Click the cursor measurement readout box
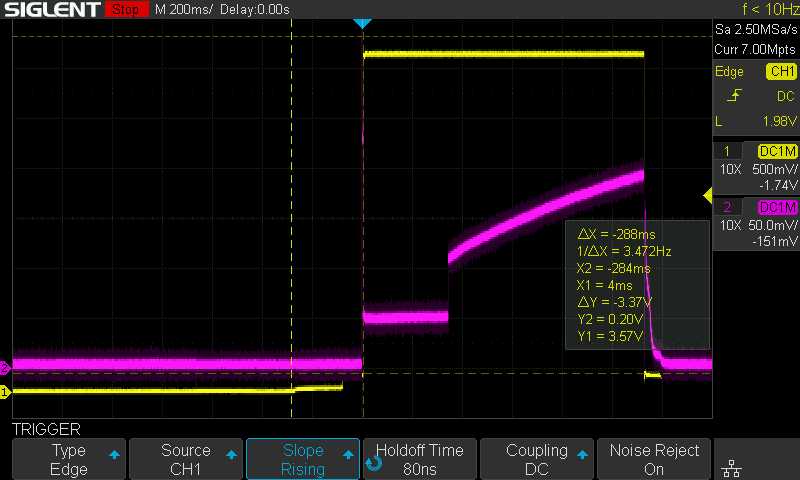The image size is (800, 480). [x=636, y=284]
